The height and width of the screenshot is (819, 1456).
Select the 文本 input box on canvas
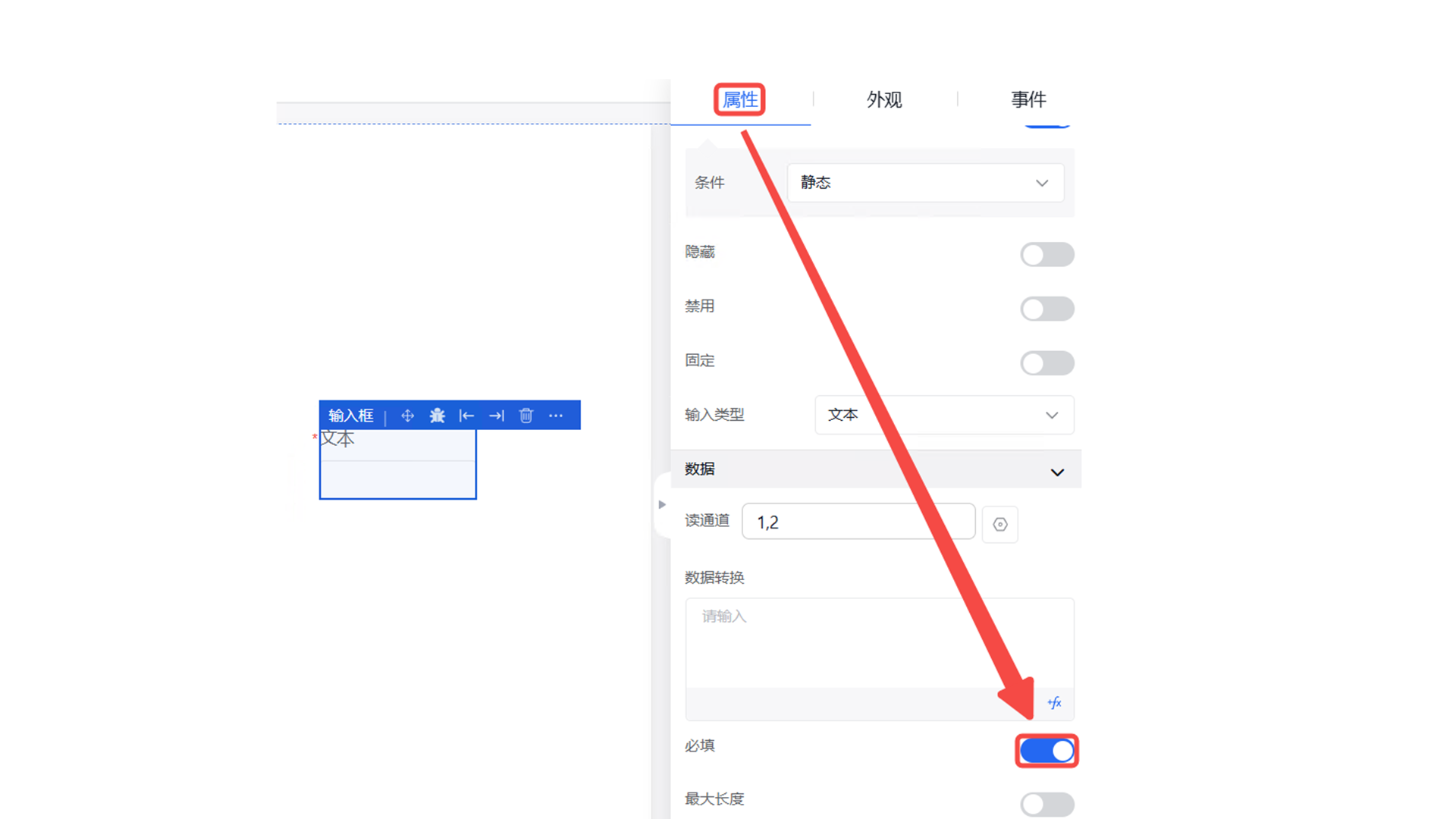tap(398, 464)
